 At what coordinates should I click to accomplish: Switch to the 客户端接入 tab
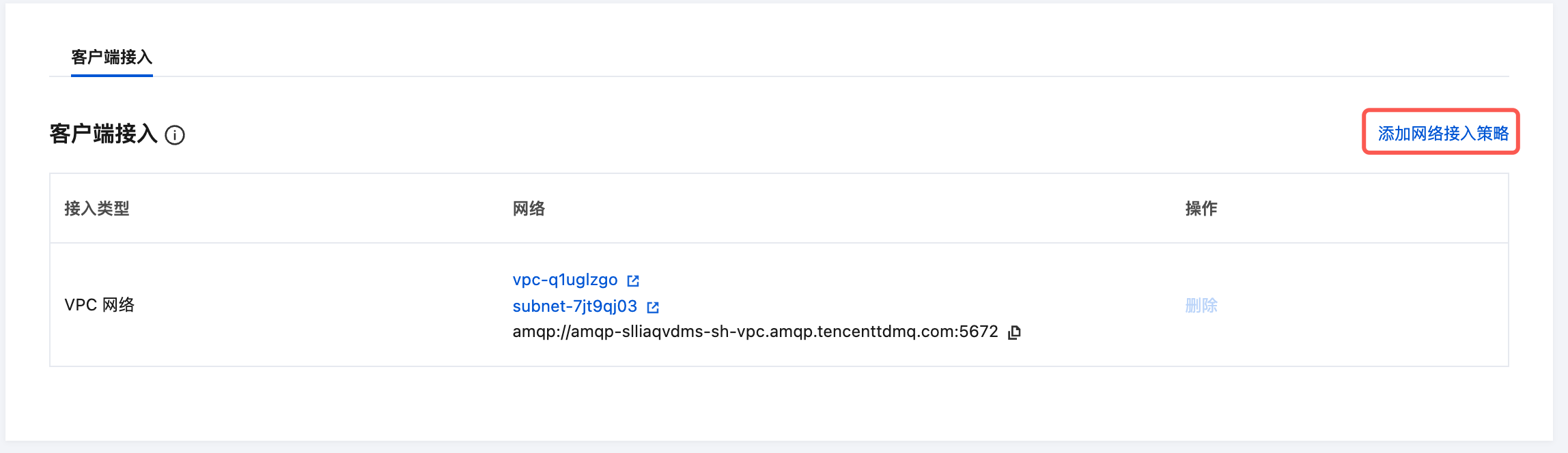click(112, 57)
